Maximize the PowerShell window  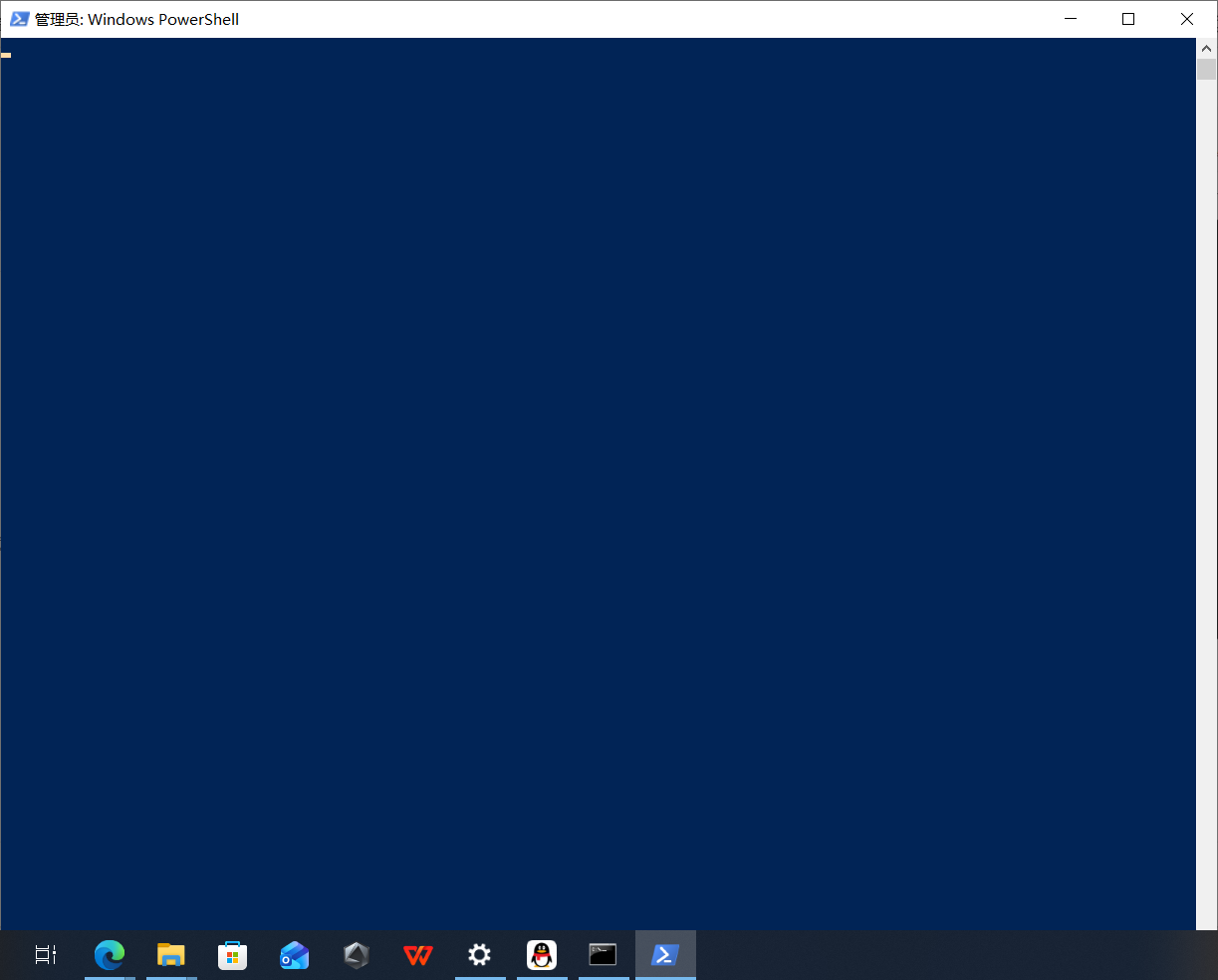1128,19
